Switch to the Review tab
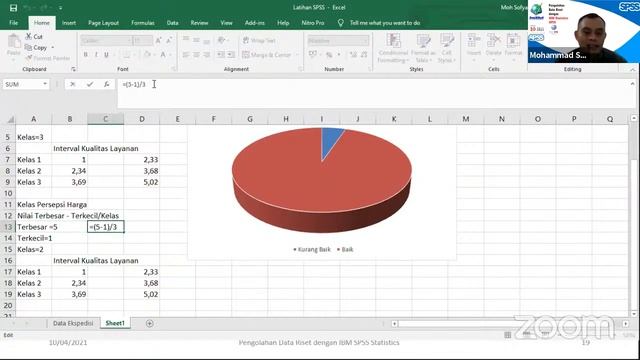 pos(199,23)
